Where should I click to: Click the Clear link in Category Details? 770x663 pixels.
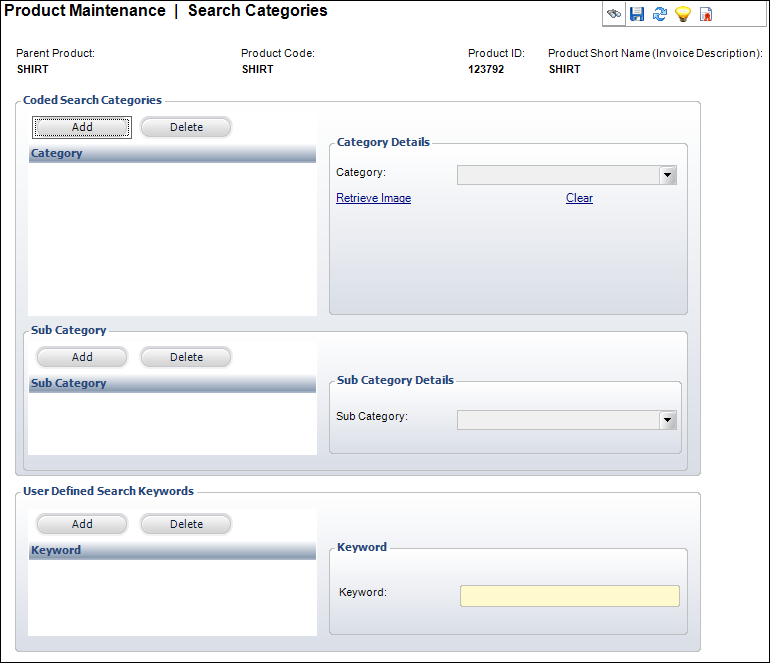pos(579,198)
